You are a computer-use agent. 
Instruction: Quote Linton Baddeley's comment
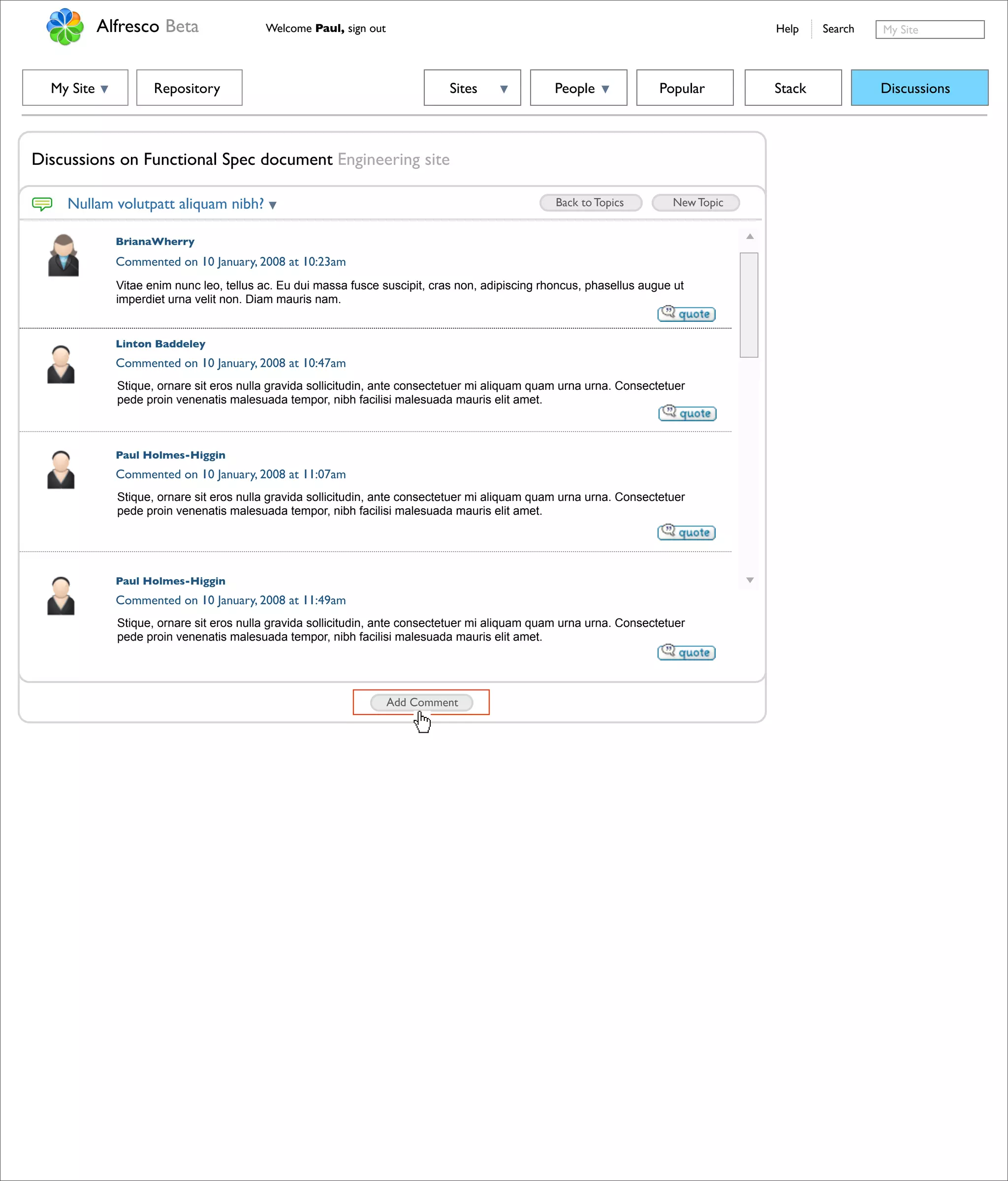(x=688, y=413)
